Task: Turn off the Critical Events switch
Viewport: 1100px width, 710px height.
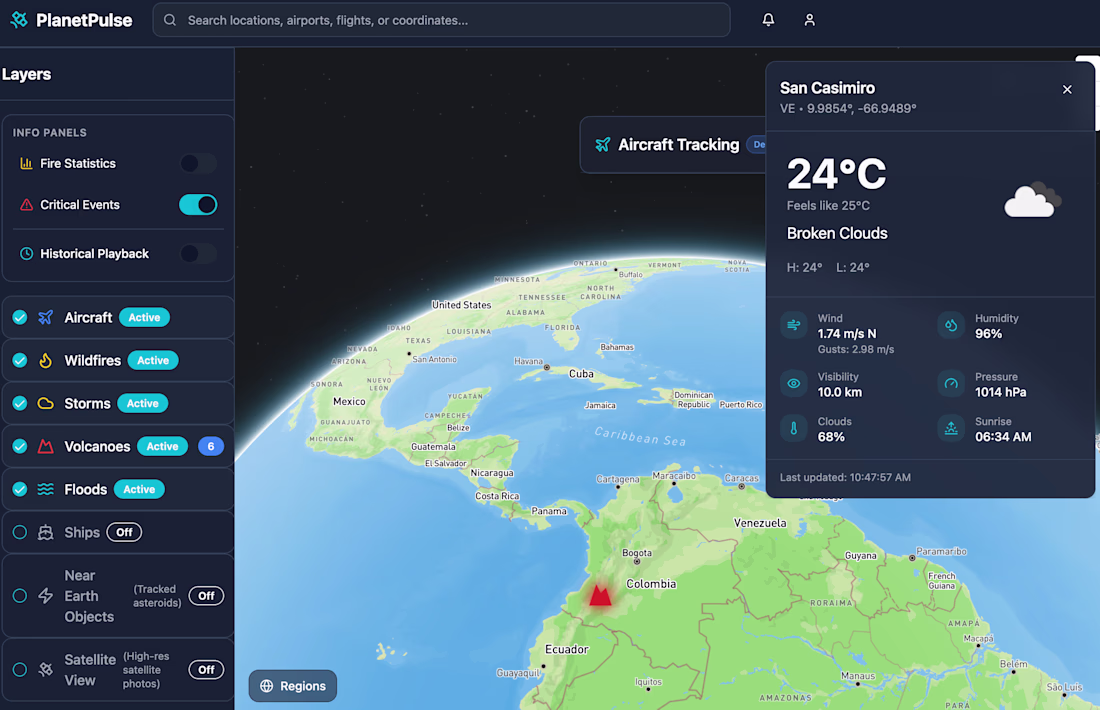Action: pos(198,205)
